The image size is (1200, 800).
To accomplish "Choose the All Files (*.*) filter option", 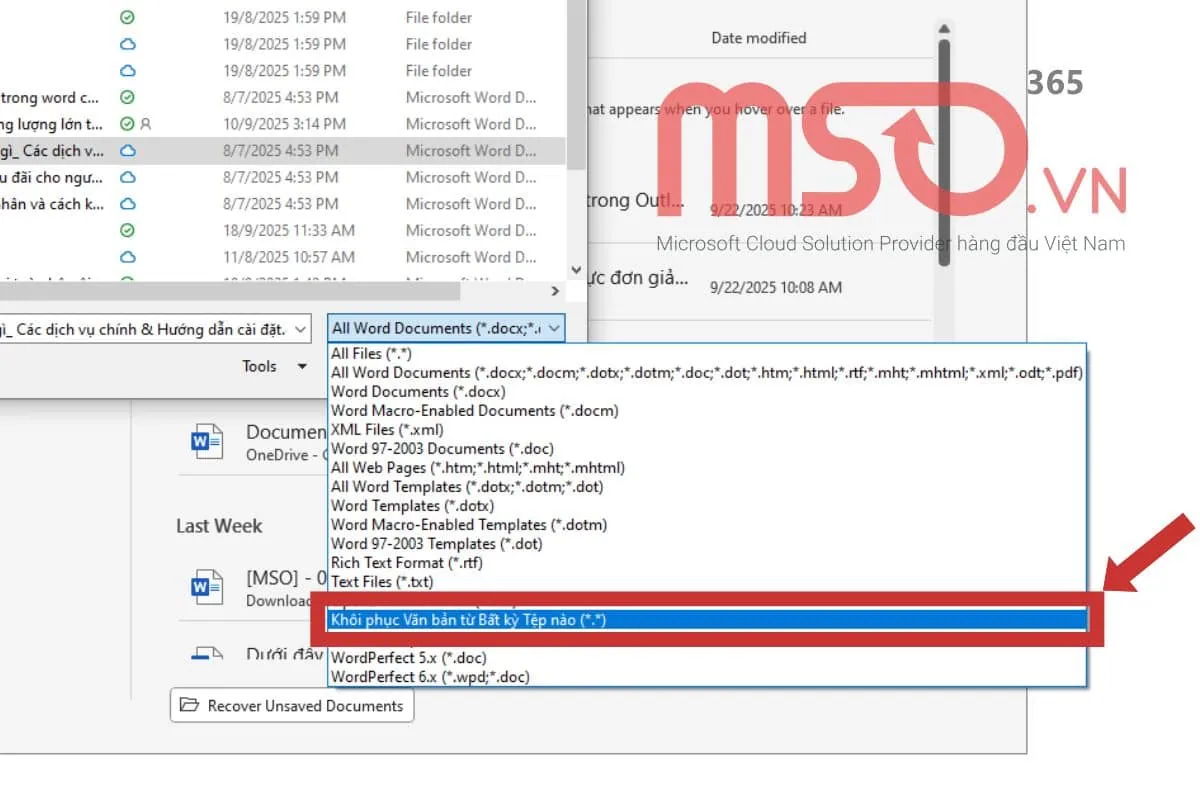I will click(x=370, y=353).
